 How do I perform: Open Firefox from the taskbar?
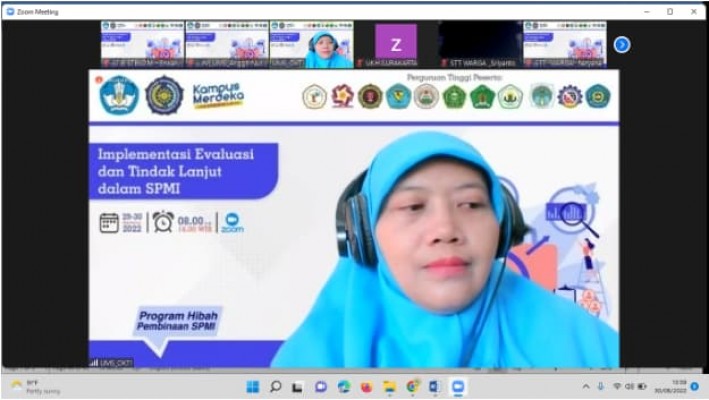[367, 386]
